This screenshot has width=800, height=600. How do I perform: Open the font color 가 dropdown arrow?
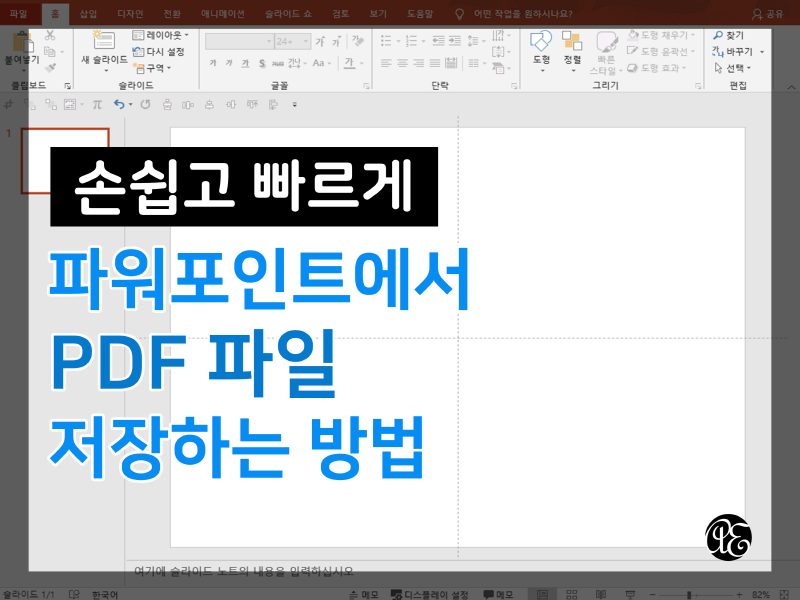click(x=362, y=63)
